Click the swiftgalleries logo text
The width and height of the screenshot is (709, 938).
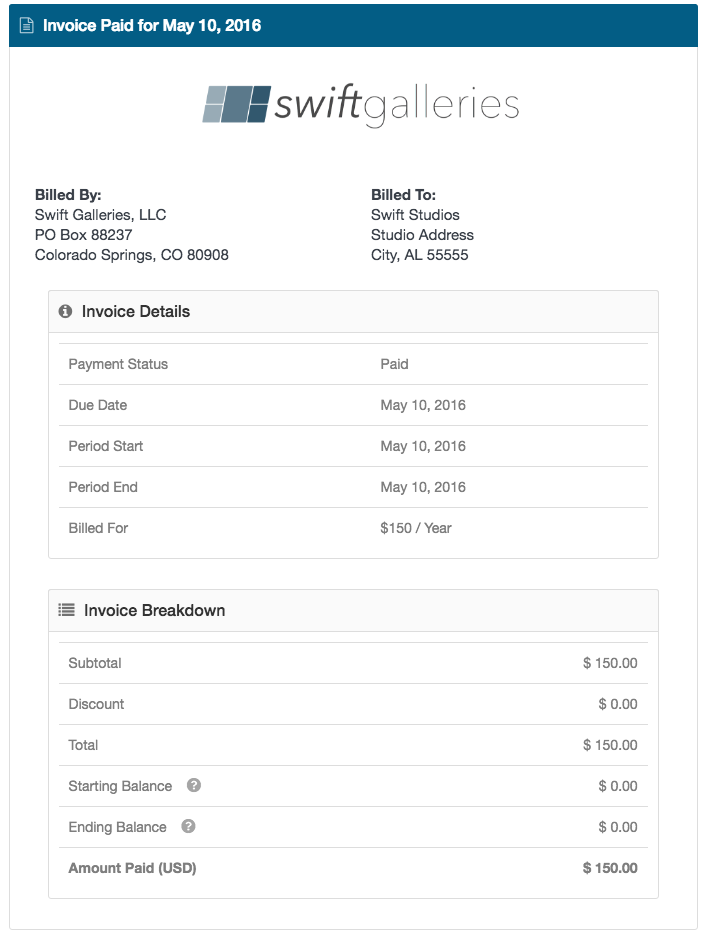click(x=397, y=105)
